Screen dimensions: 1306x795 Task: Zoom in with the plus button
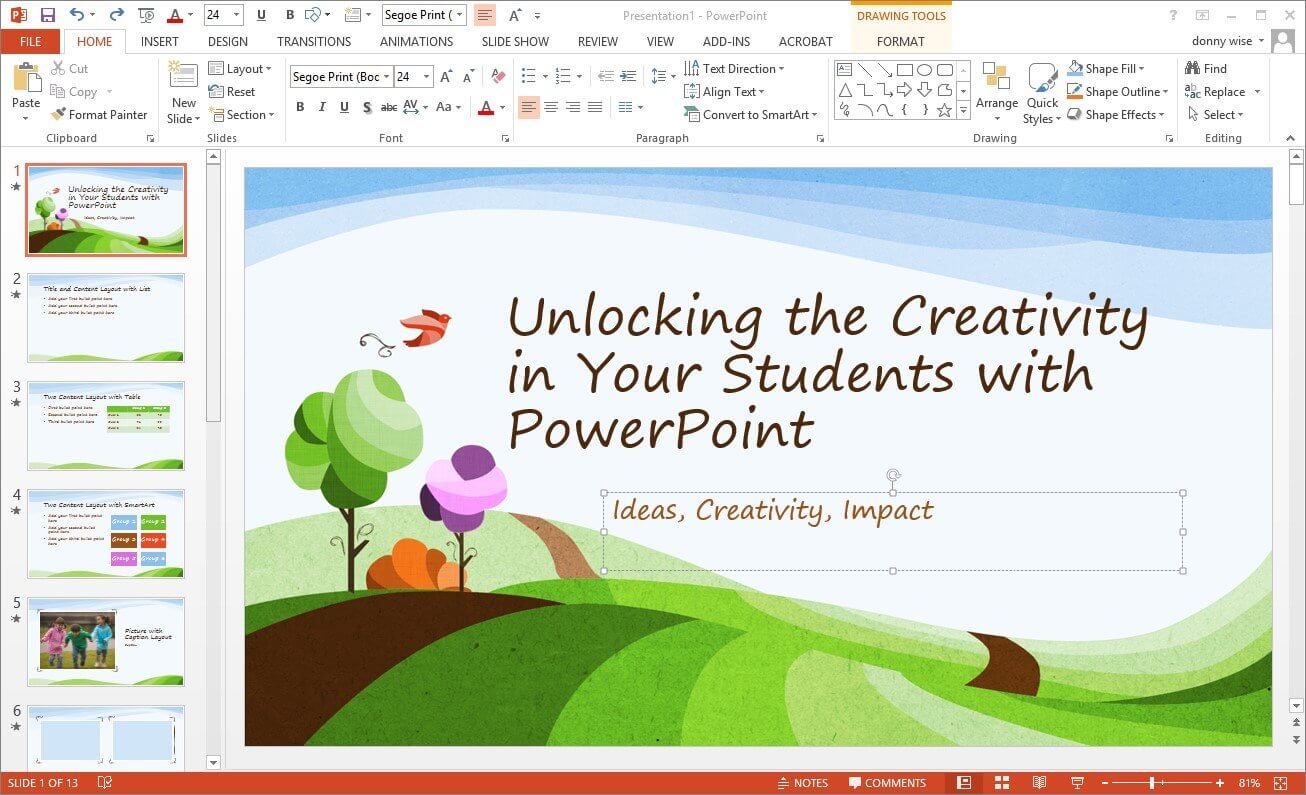point(1220,783)
